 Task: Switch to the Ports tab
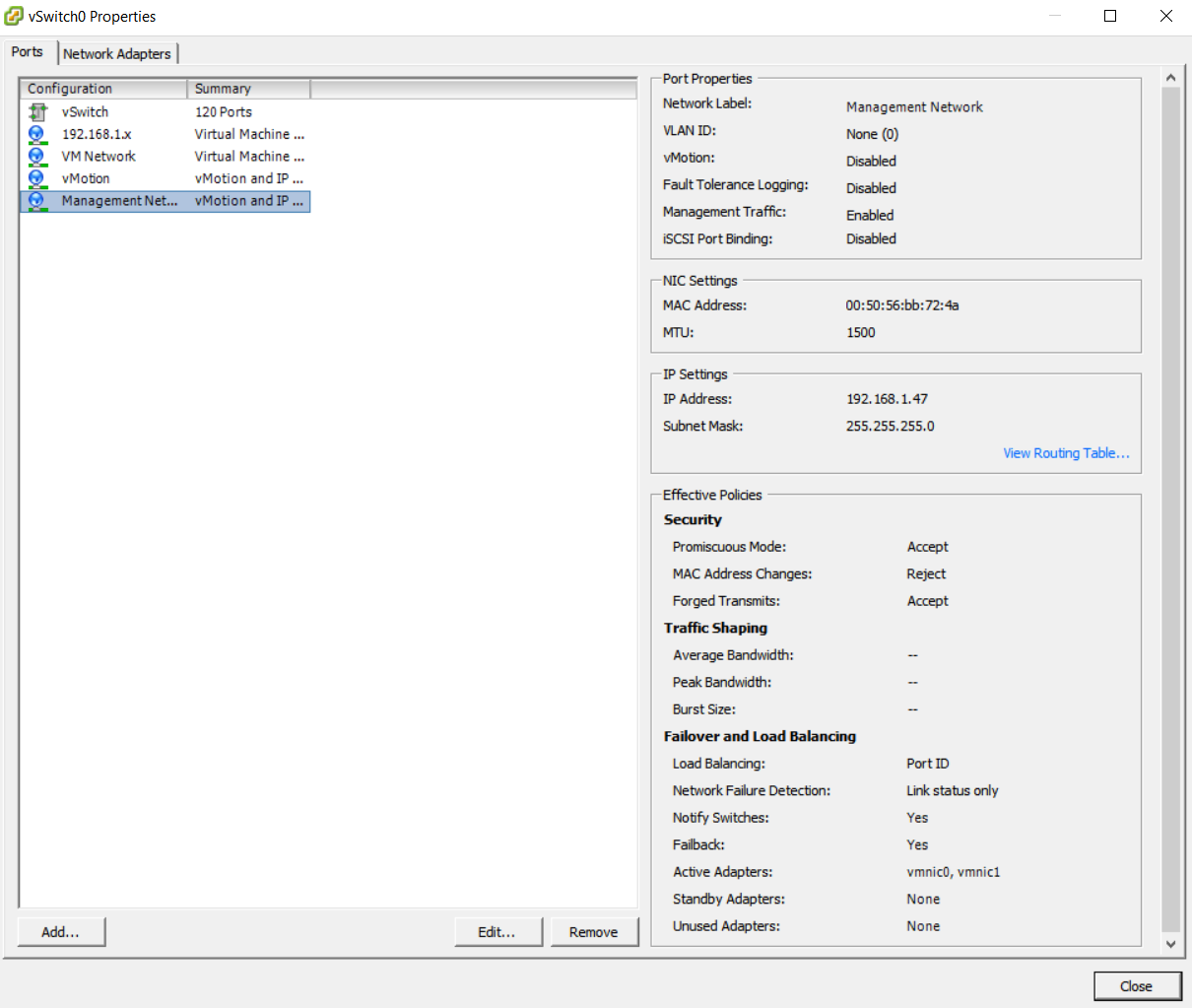pos(28,52)
